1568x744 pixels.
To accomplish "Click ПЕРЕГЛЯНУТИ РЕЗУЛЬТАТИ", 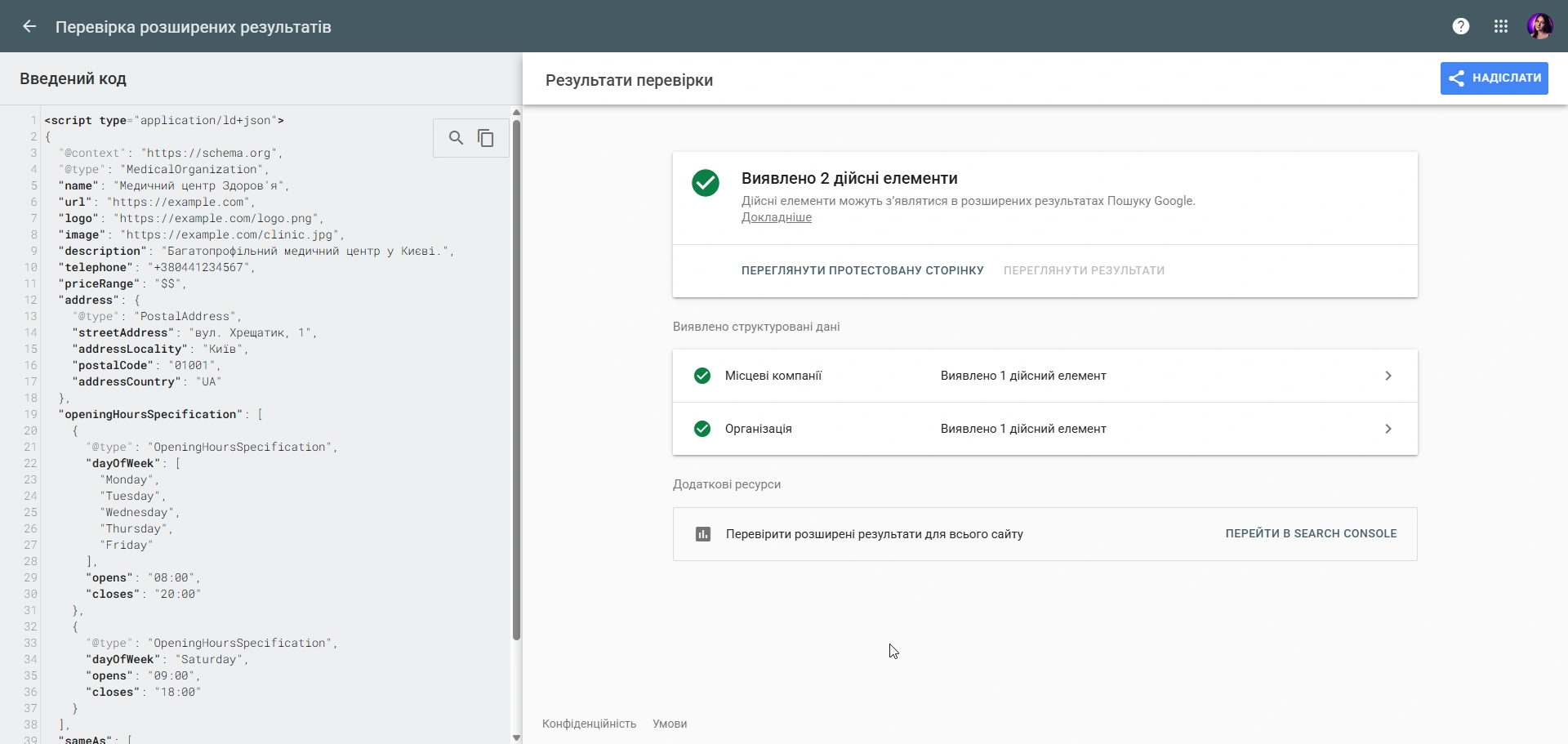I will 1084,270.
